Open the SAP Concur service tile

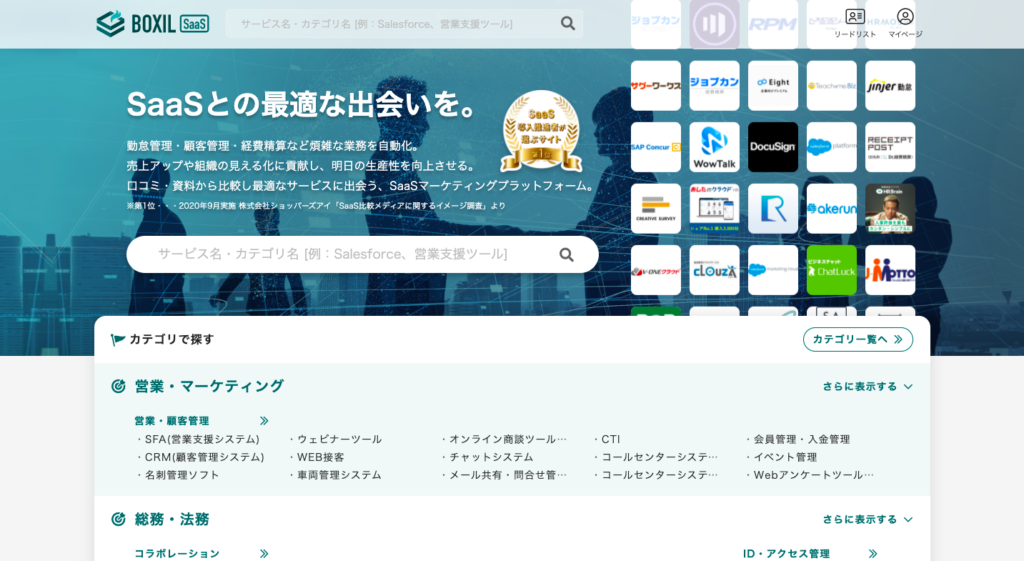click(x=656, y=147)
